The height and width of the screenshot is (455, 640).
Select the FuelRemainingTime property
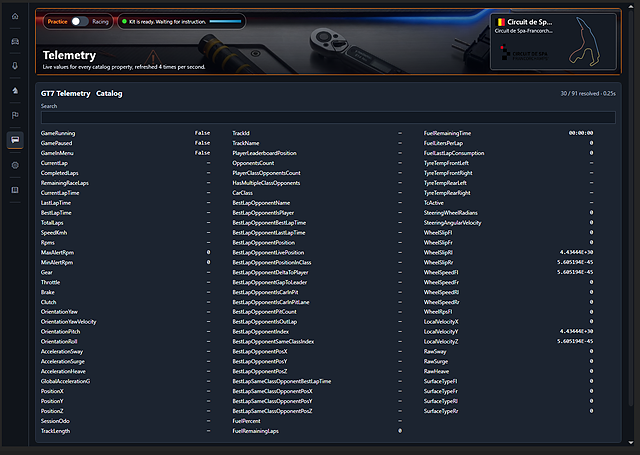pyautogui.click(x=447, y=133)
